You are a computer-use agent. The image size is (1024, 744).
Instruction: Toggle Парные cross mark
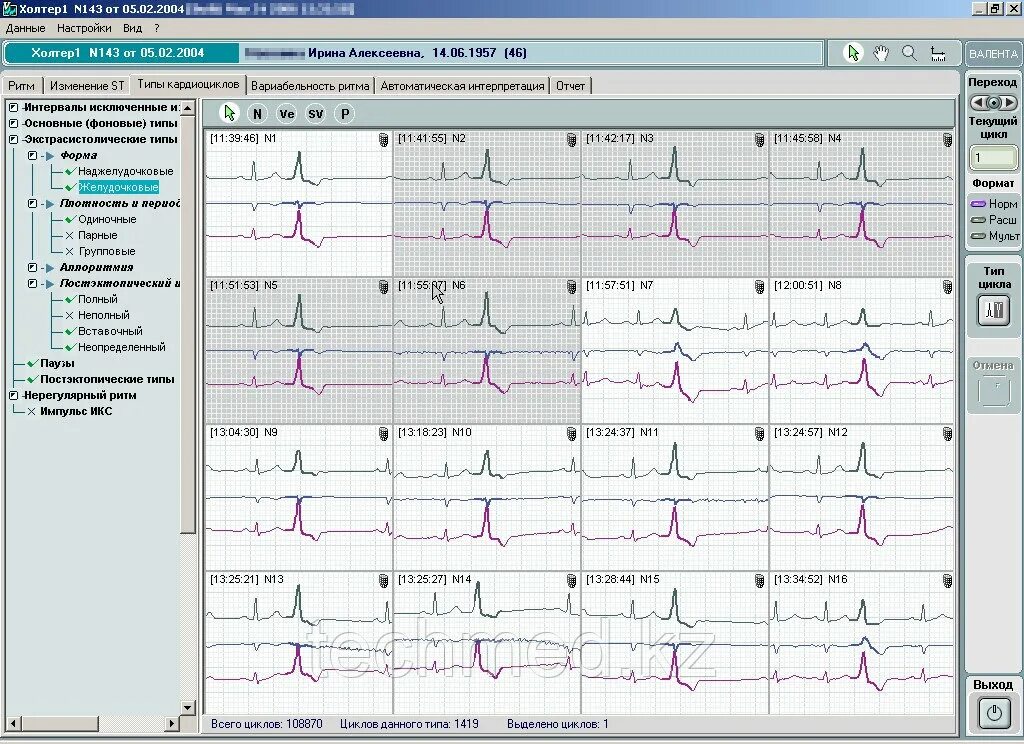(70, 236)
